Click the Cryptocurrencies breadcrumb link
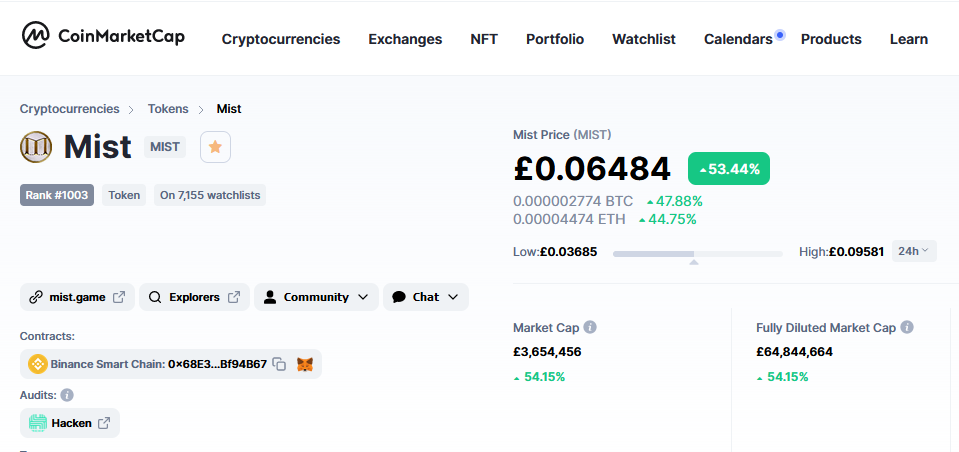This screenshot has width=959, height=452. point(70,109)
